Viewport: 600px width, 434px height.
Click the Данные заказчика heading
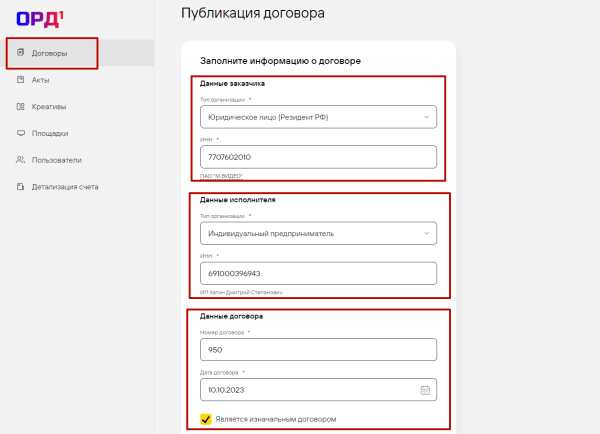pyautogui.click(x=232, y=83)
